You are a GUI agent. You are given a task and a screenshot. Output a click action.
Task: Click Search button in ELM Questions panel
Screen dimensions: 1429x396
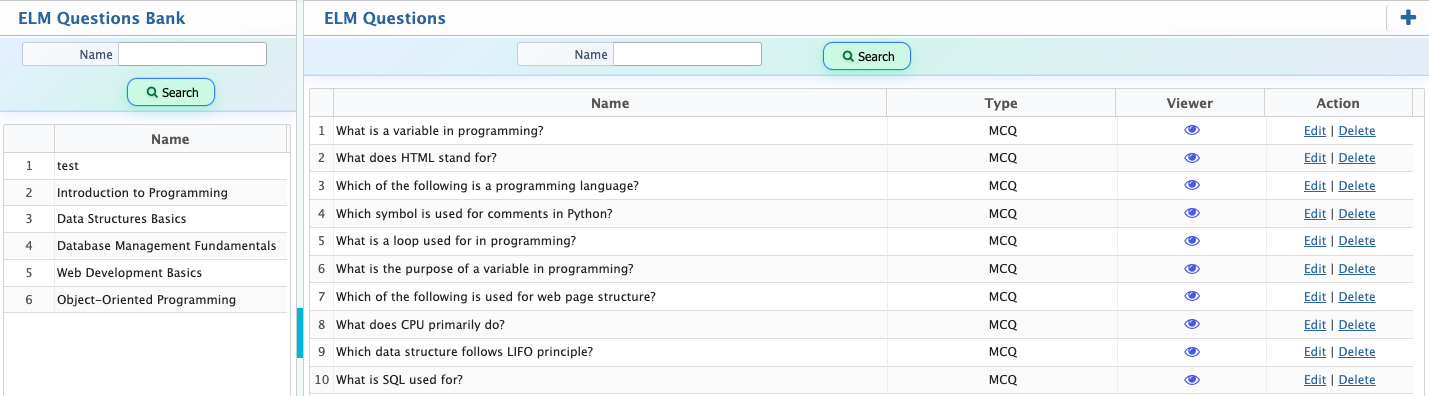[867, 56]
